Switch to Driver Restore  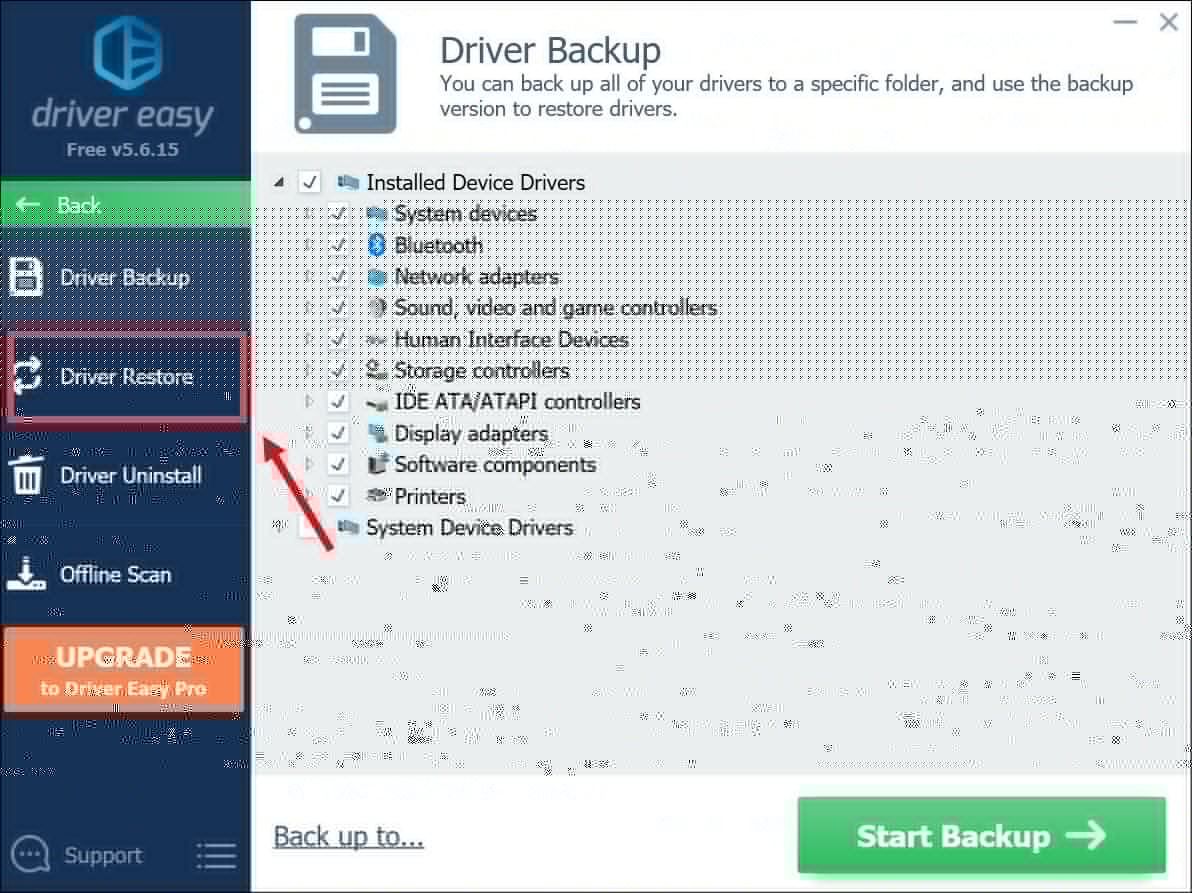[x=125, y=376]
